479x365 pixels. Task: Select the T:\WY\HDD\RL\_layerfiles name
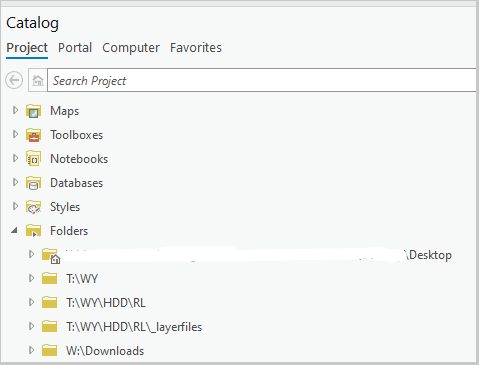tap(134, 327)
